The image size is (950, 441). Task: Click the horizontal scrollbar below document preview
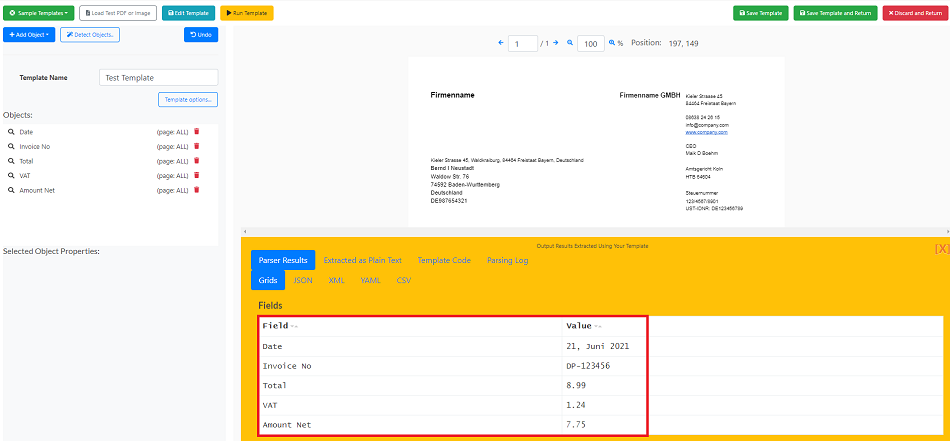pyautogui.click(x=595, y=231)
